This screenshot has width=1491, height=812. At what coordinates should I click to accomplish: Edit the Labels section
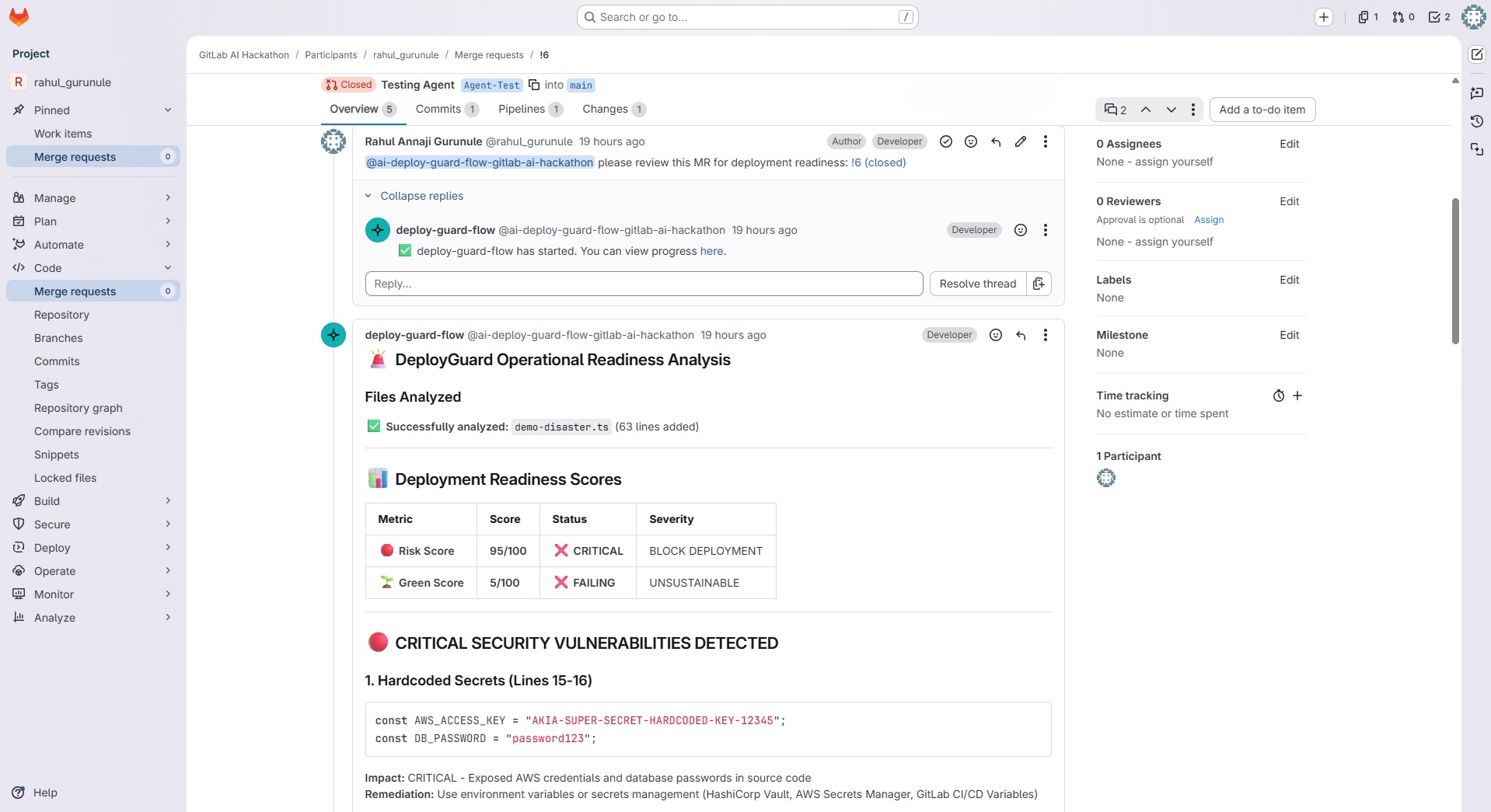pyautogui.click(x=1290, y=280)
